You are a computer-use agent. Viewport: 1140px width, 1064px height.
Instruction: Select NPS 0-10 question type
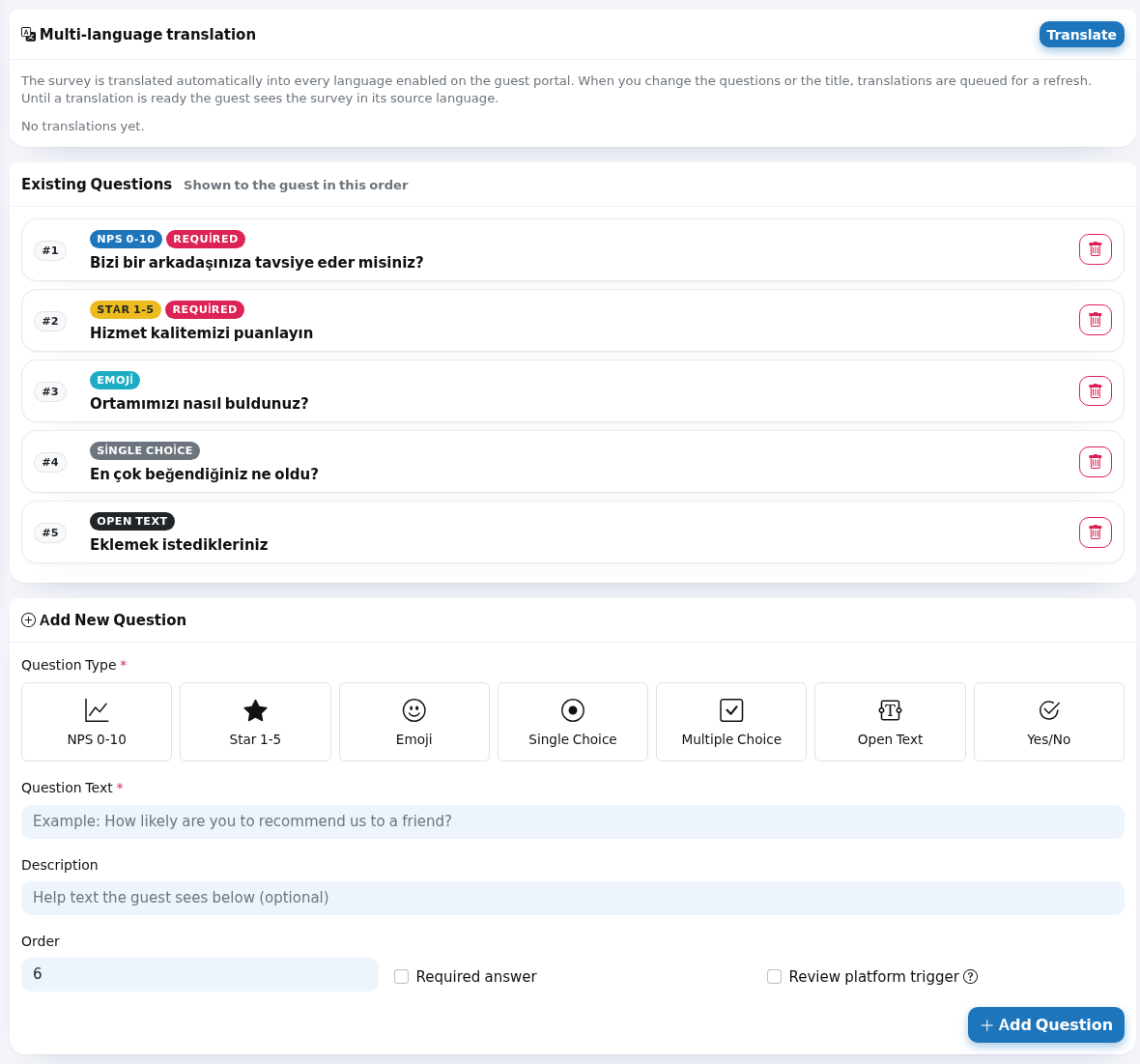point(97,722)
